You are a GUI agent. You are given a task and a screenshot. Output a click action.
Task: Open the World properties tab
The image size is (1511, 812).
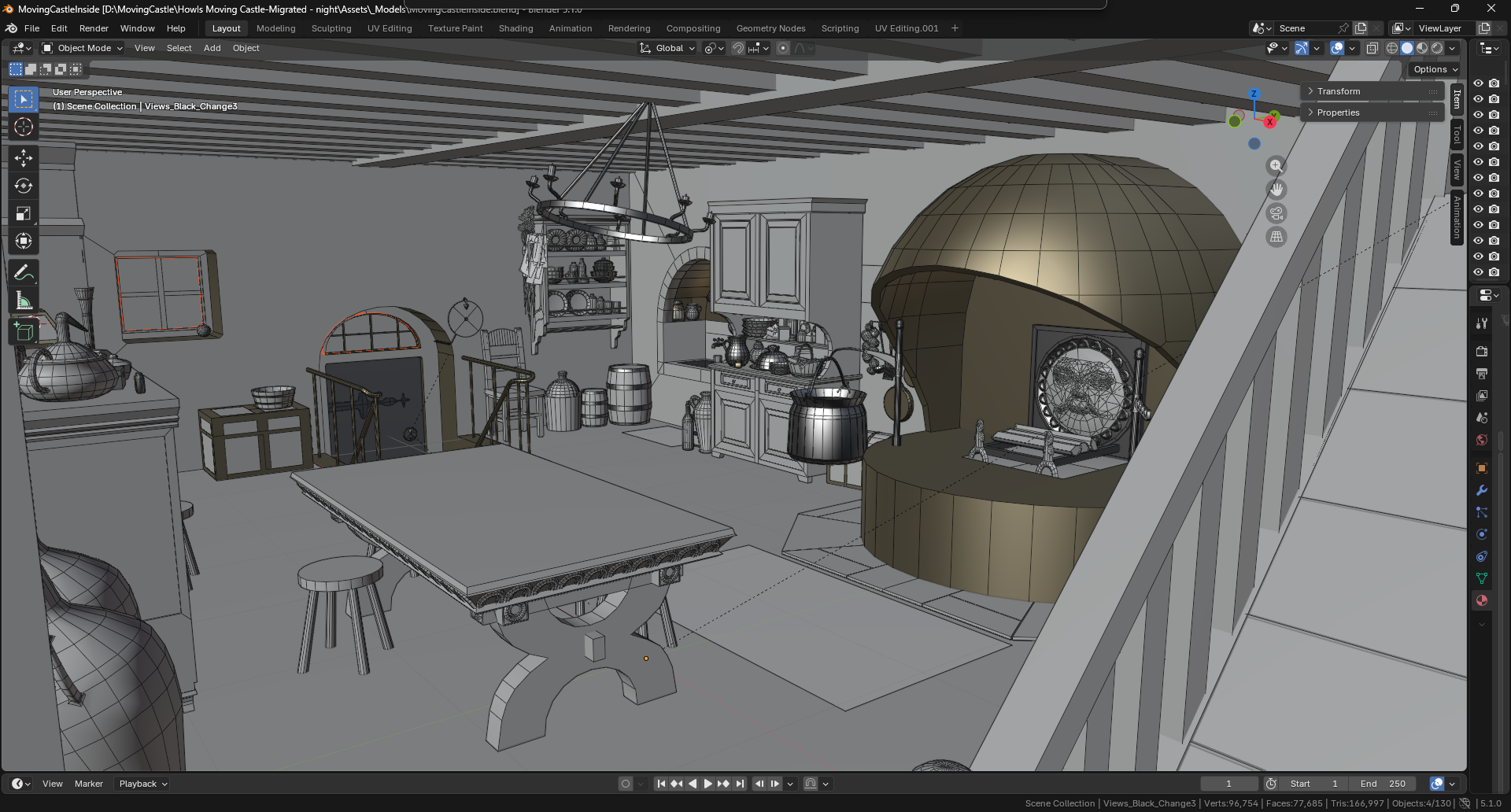tap(1482, 439)
